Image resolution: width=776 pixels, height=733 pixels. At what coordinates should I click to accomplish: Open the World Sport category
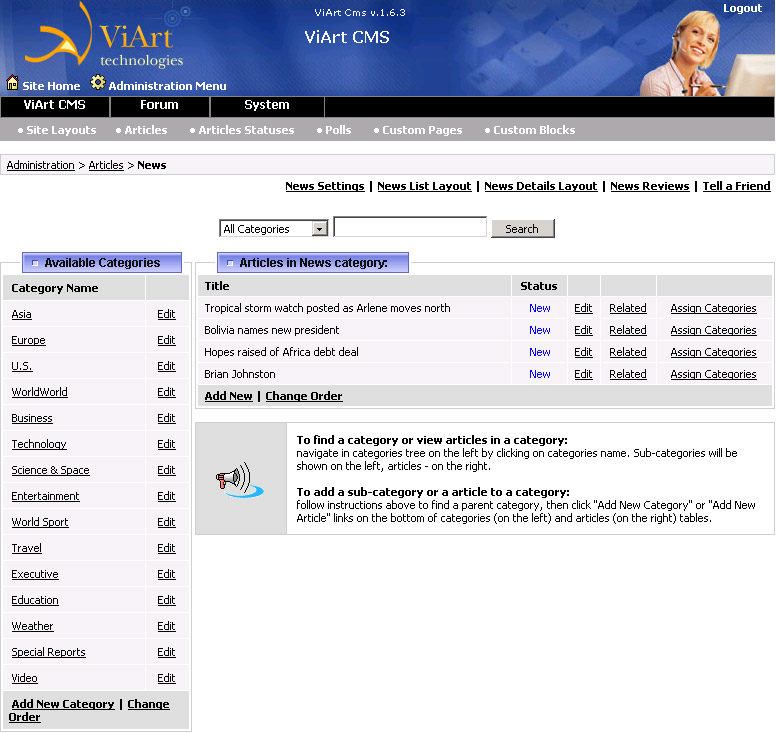pyautogui.click(x=40, y=522)
